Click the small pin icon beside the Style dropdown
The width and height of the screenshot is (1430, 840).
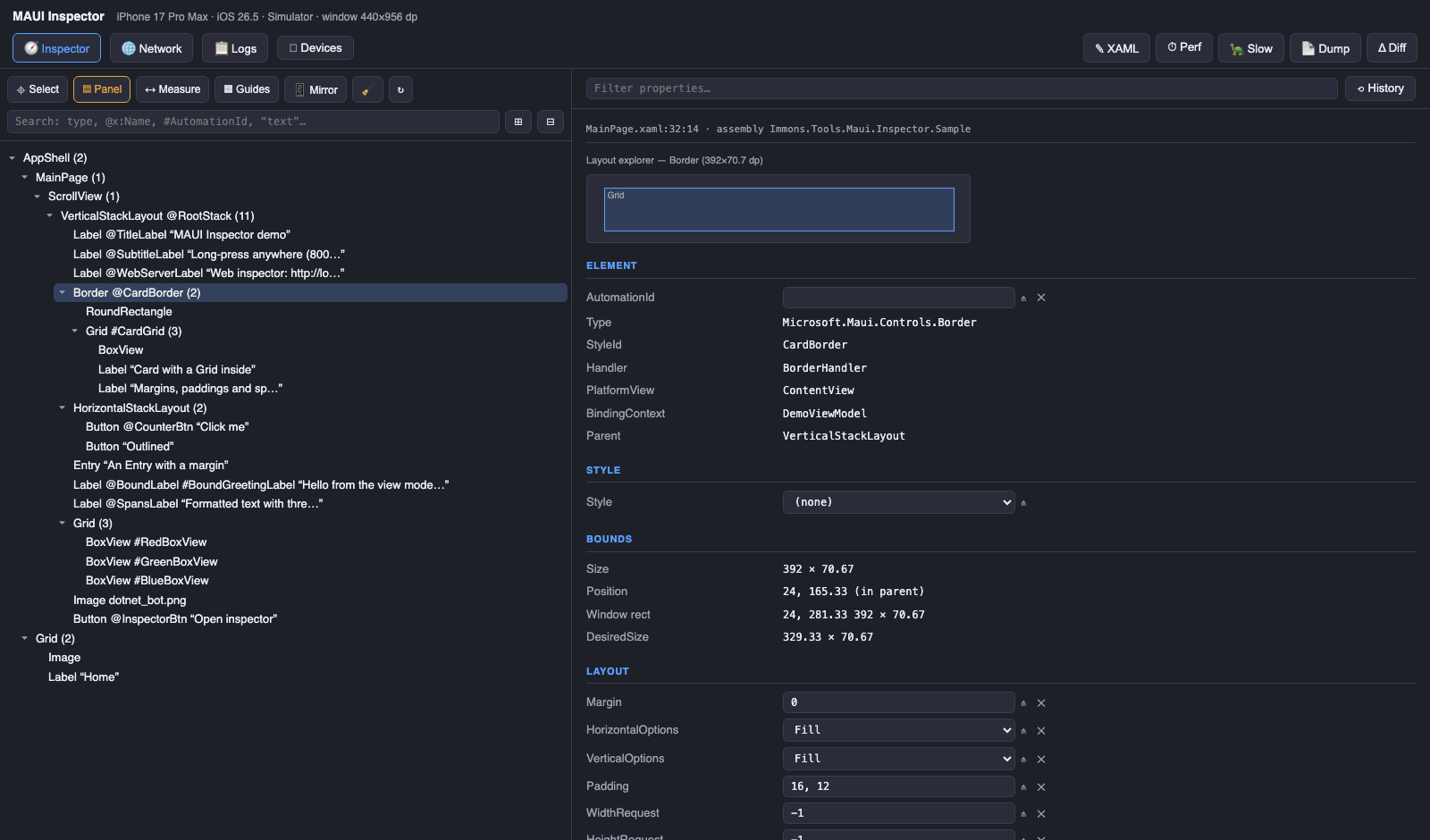1023,502
